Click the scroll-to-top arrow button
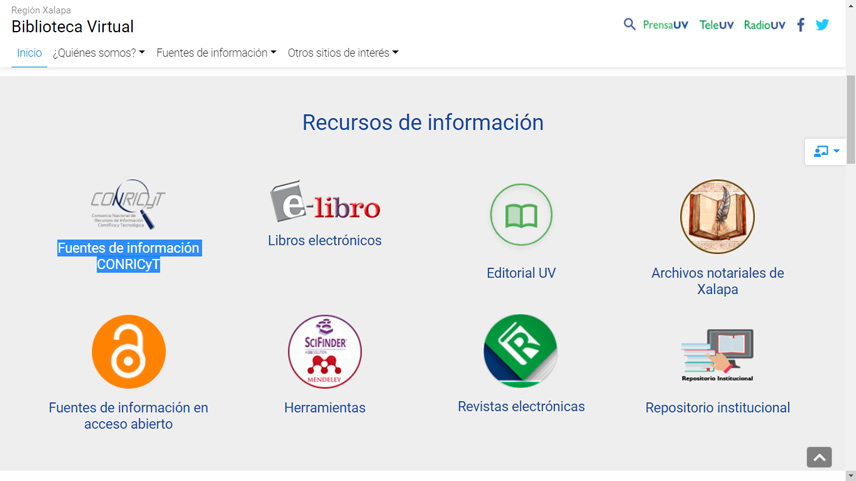The height and width of the screenshot is (481, 856). tap(819, 457)
